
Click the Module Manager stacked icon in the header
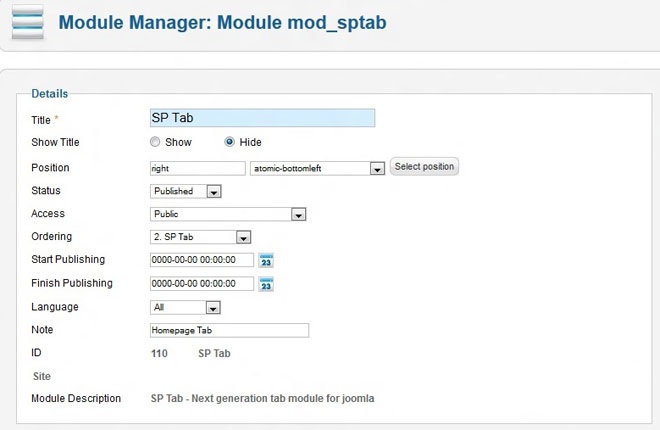[27, 22]
